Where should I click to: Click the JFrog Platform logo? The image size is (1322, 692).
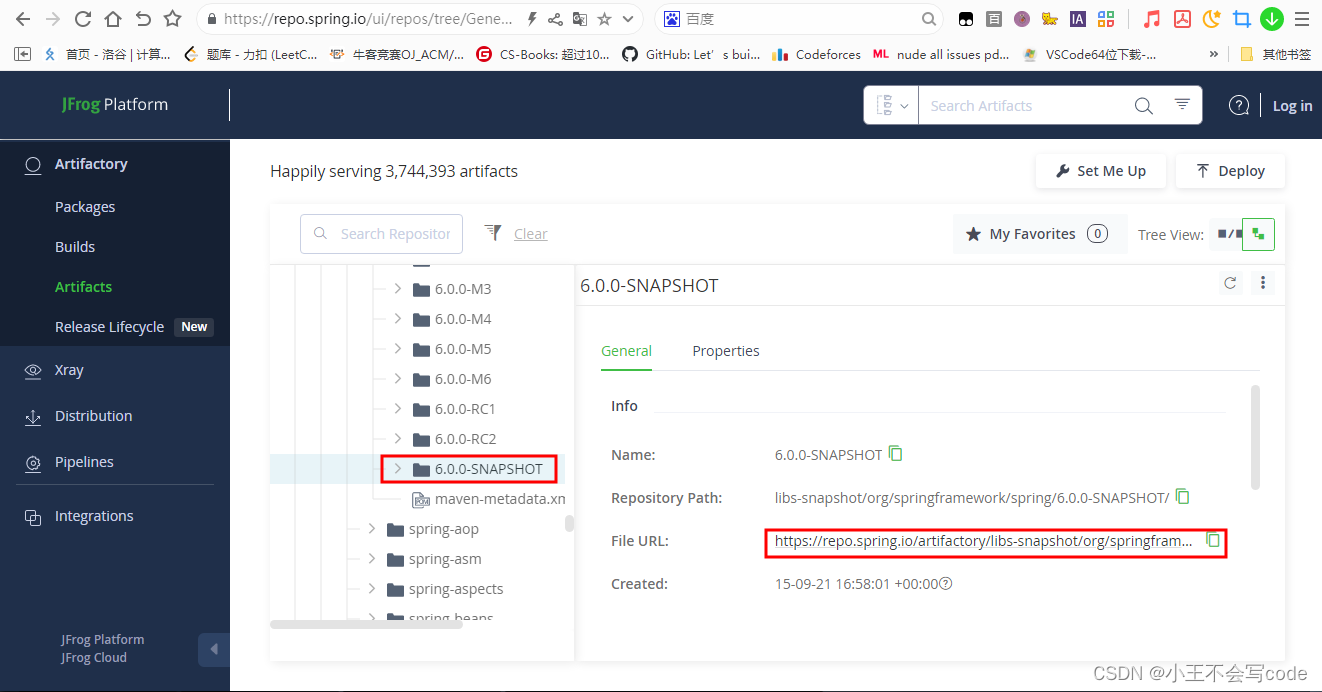pos(114,104)
